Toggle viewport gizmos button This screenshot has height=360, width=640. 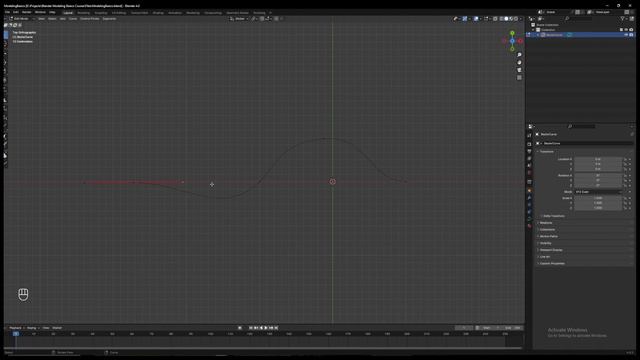click(465, 19)
